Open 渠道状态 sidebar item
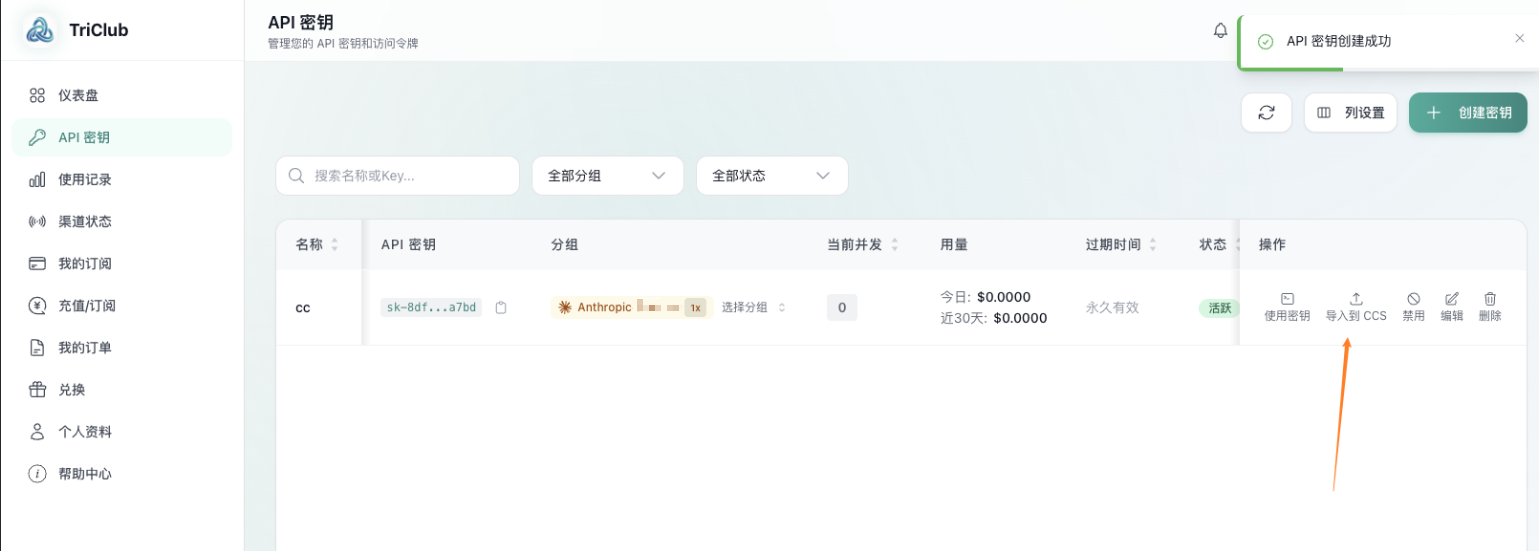Viewport: 1539px width, 551px height. [x=122, y=222]
